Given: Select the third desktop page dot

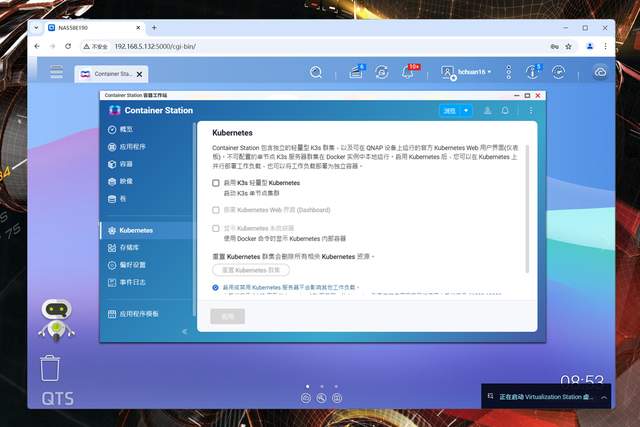Looking at the screenshot, I should pos(336,386).
